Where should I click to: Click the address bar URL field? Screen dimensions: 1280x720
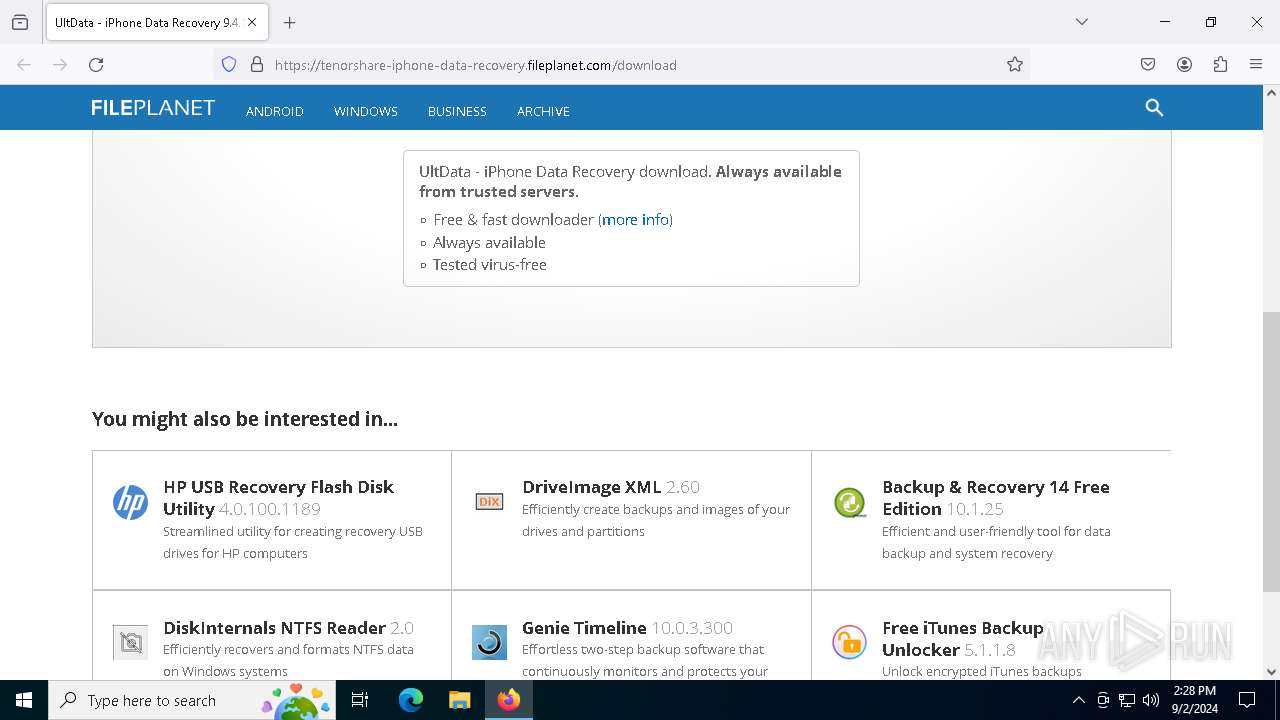point(620,65)
